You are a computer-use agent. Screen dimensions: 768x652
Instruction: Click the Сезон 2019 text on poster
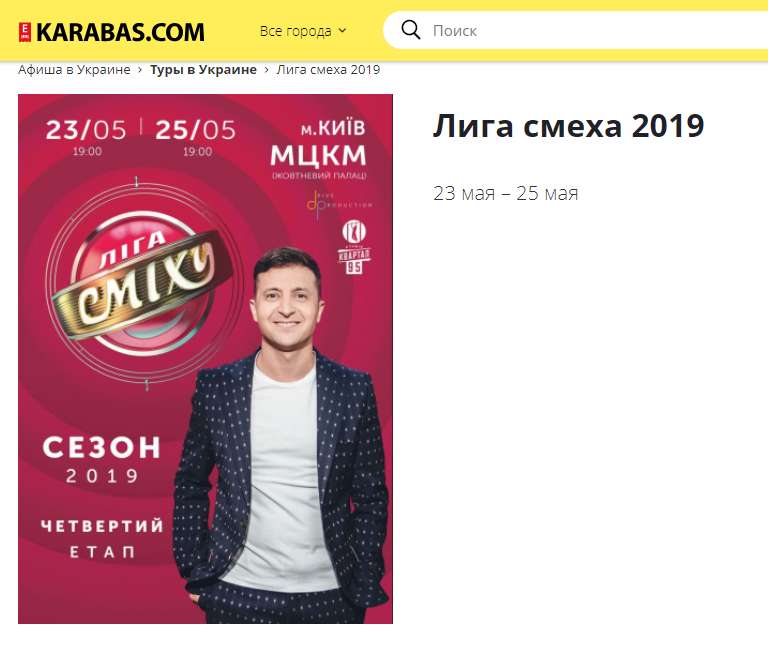point(102,460)
